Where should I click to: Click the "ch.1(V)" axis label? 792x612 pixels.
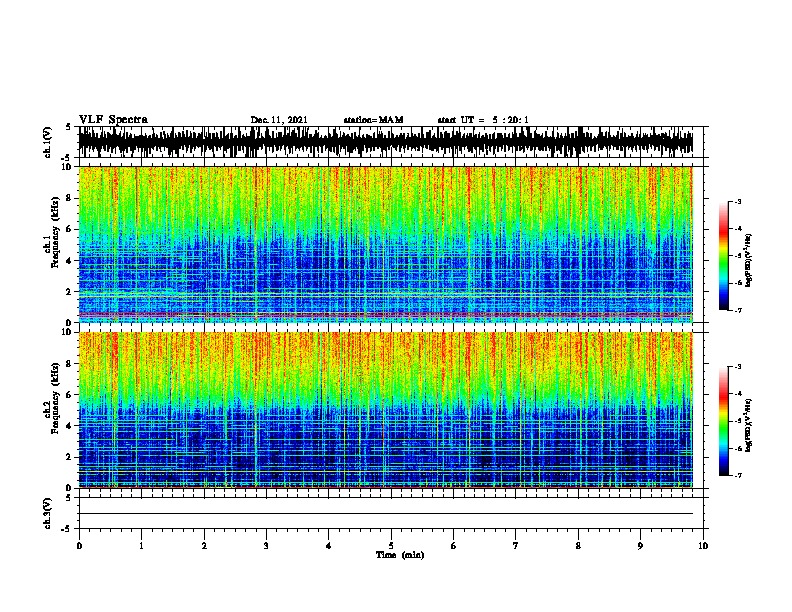pyautogui.click(x=48, y=142)
